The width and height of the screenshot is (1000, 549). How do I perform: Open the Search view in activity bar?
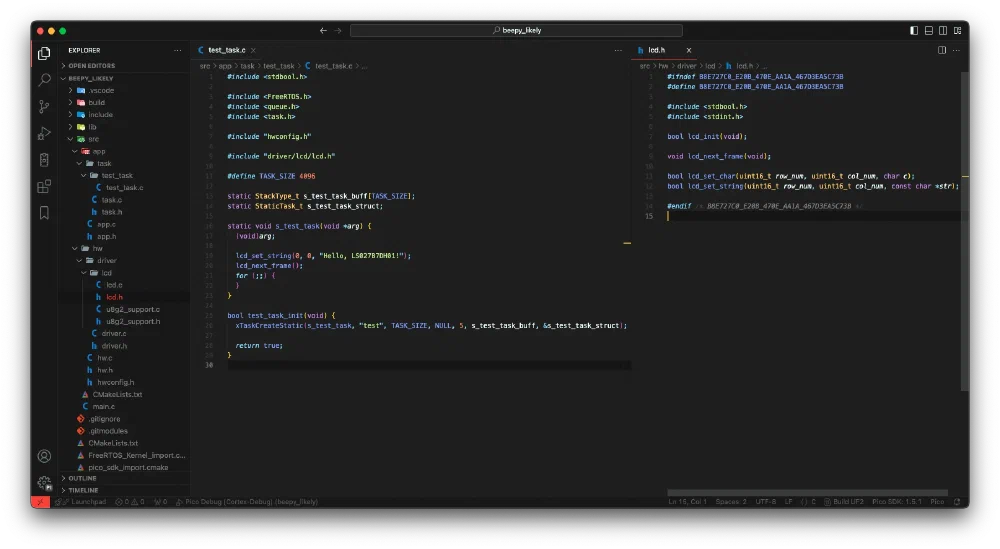pyautogui.click(x=44, y=80)
